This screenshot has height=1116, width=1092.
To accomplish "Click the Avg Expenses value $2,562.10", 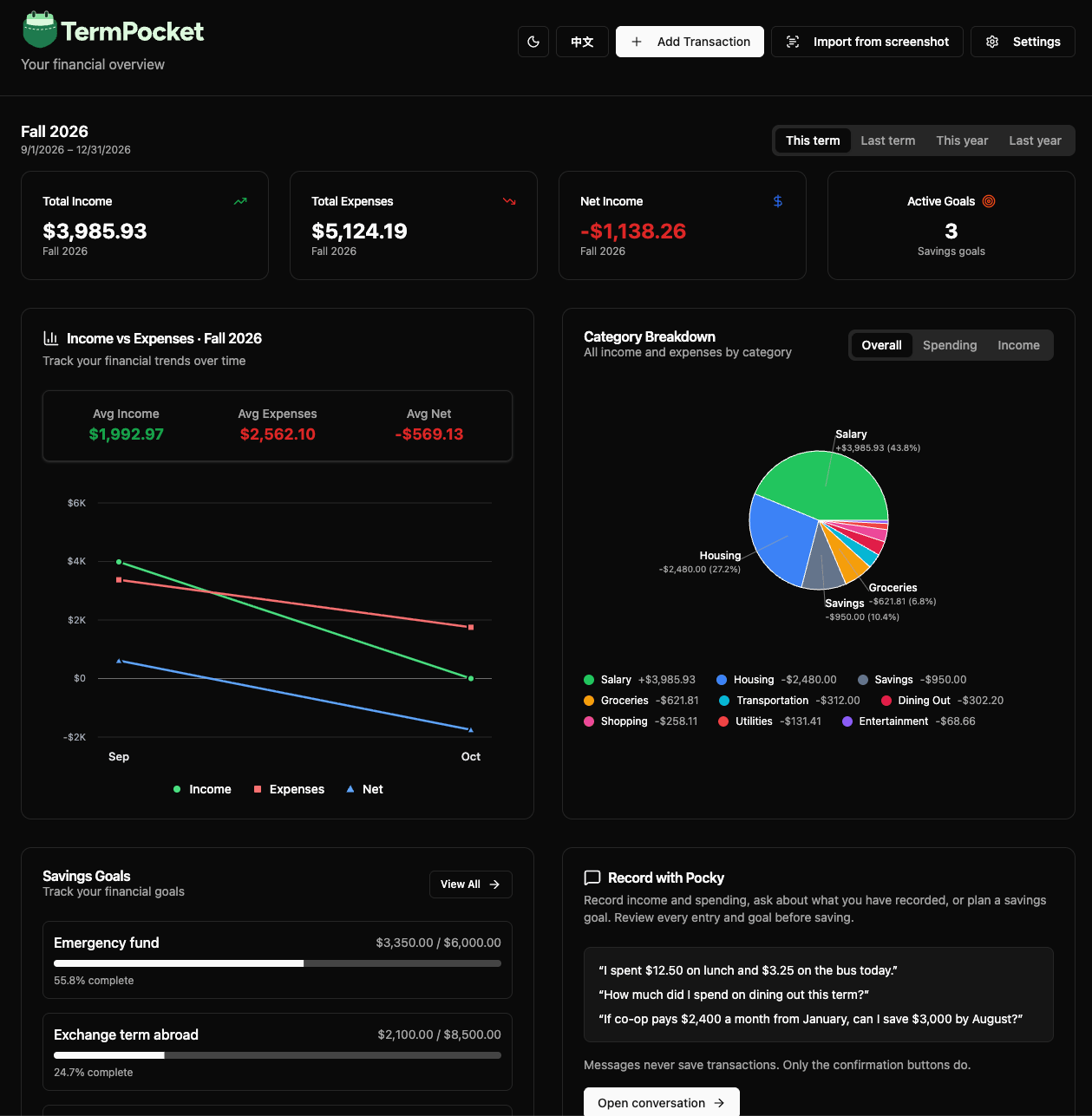I will (x=278, y=434).
